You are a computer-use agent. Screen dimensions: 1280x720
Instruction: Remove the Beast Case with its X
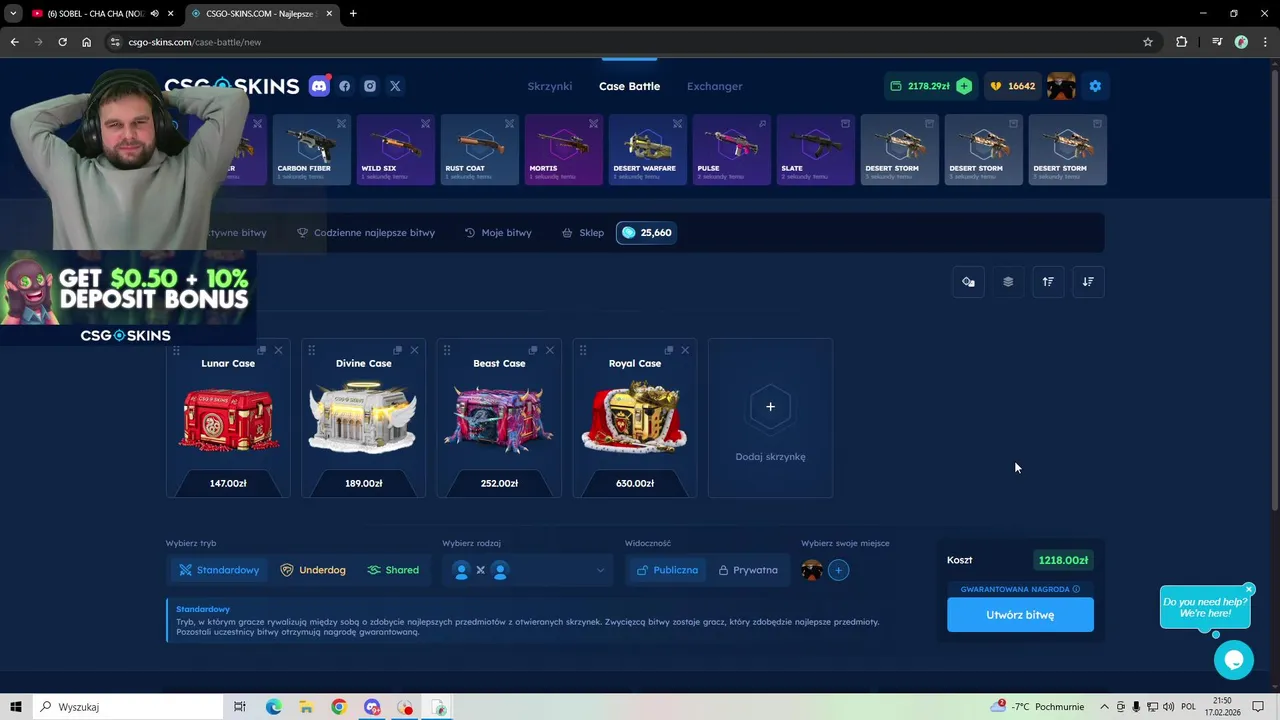[x=549, y=350]
